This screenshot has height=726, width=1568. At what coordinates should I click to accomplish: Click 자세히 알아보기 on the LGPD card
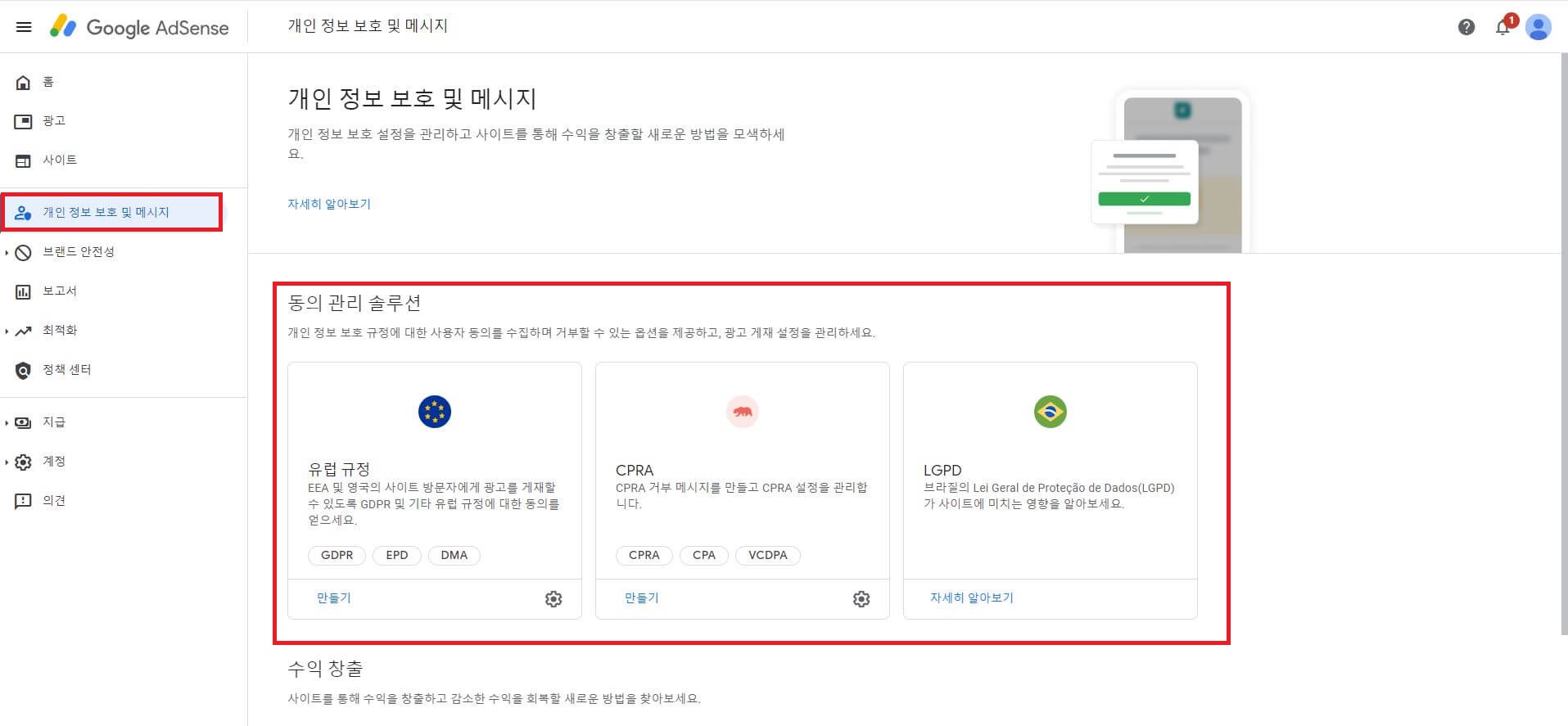pos(972,598)
